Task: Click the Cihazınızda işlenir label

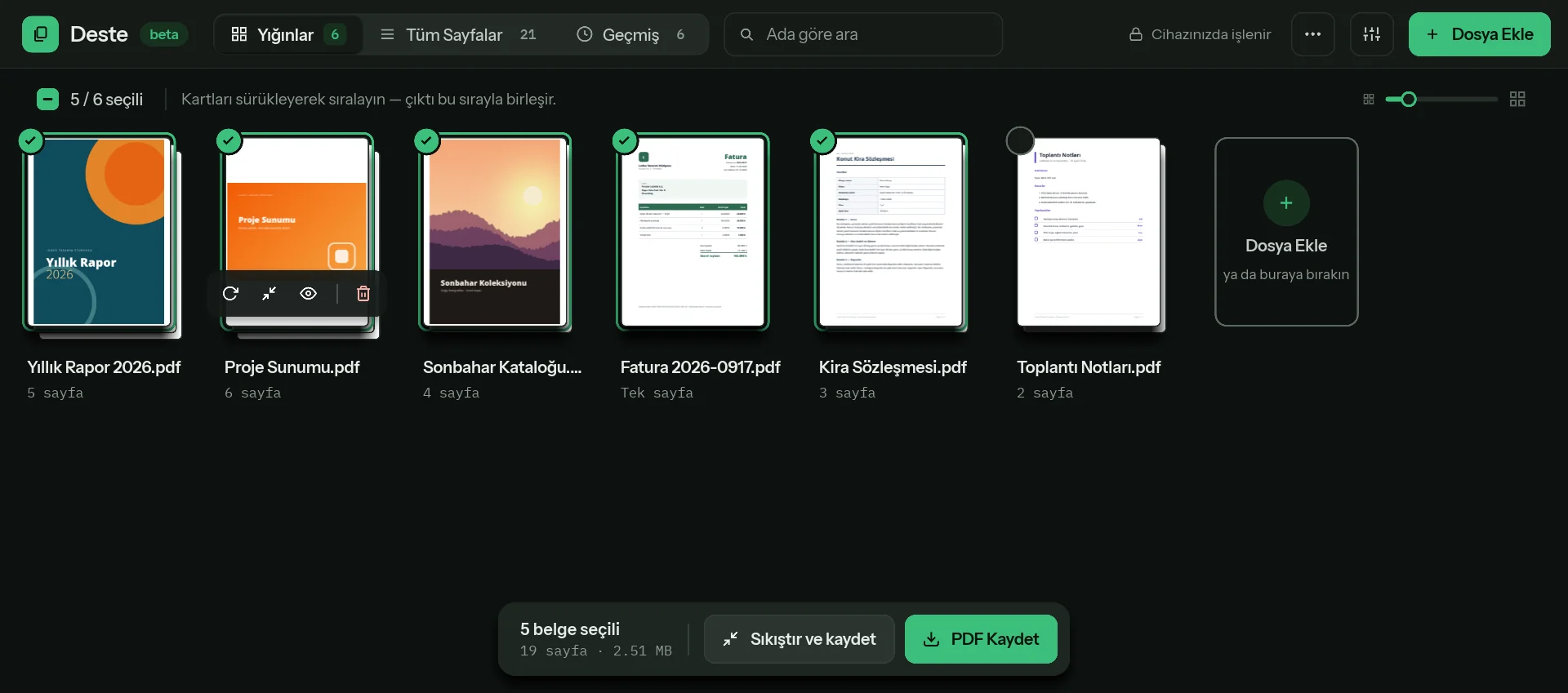Action: (1211, 34)
